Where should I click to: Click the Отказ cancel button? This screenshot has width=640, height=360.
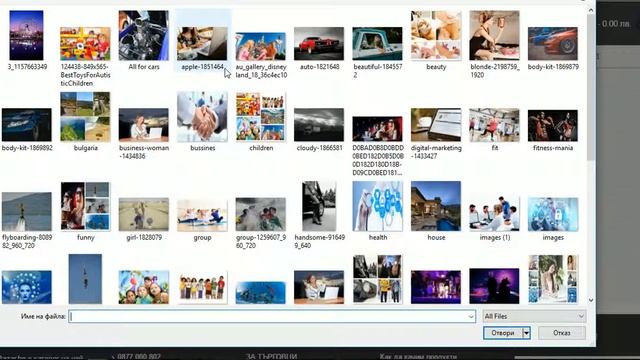tap(562, 333)
